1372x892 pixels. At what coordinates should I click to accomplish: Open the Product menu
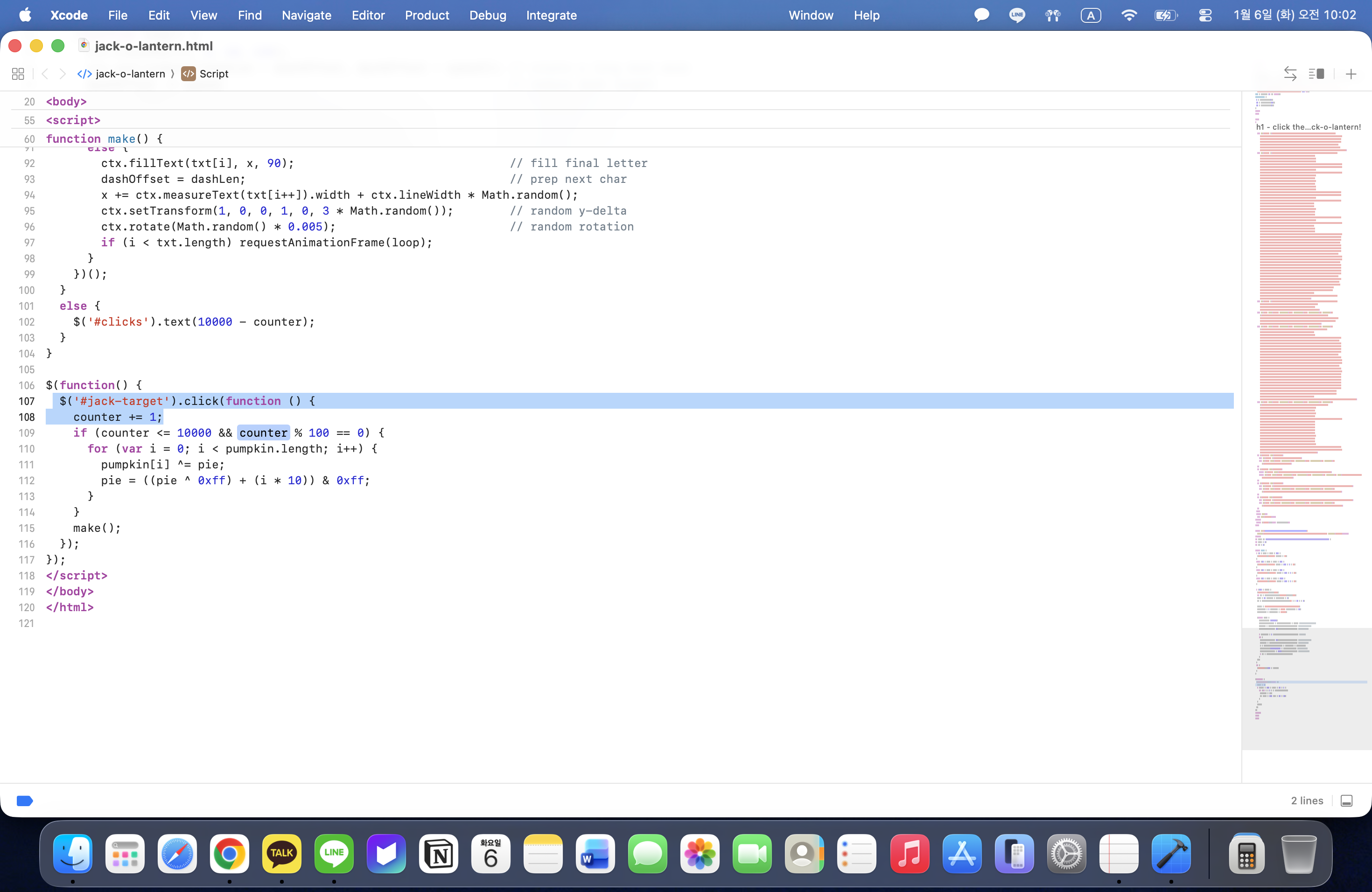427,15
